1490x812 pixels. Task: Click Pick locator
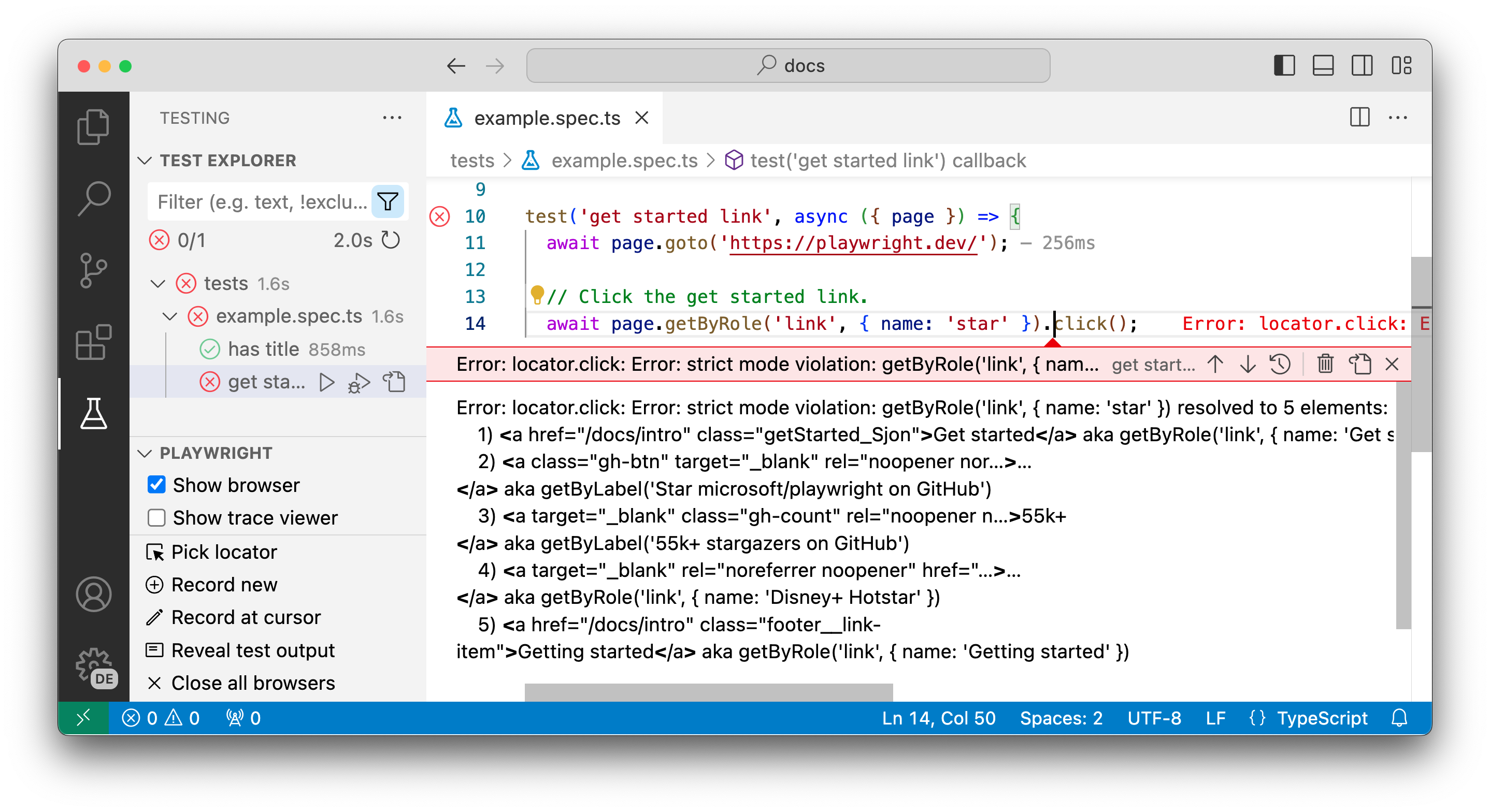coord(224,552)
